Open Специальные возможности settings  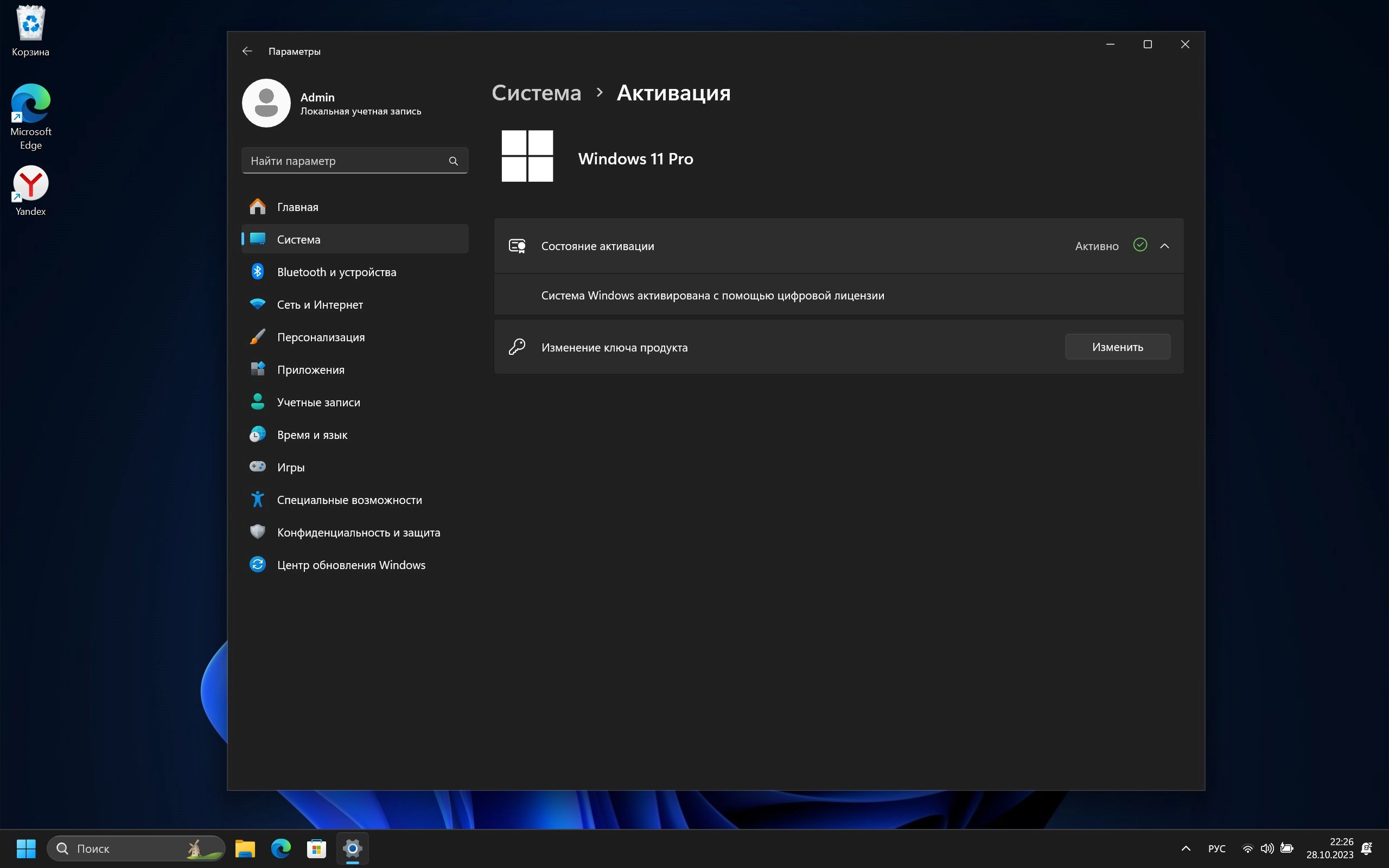point(349,500)
